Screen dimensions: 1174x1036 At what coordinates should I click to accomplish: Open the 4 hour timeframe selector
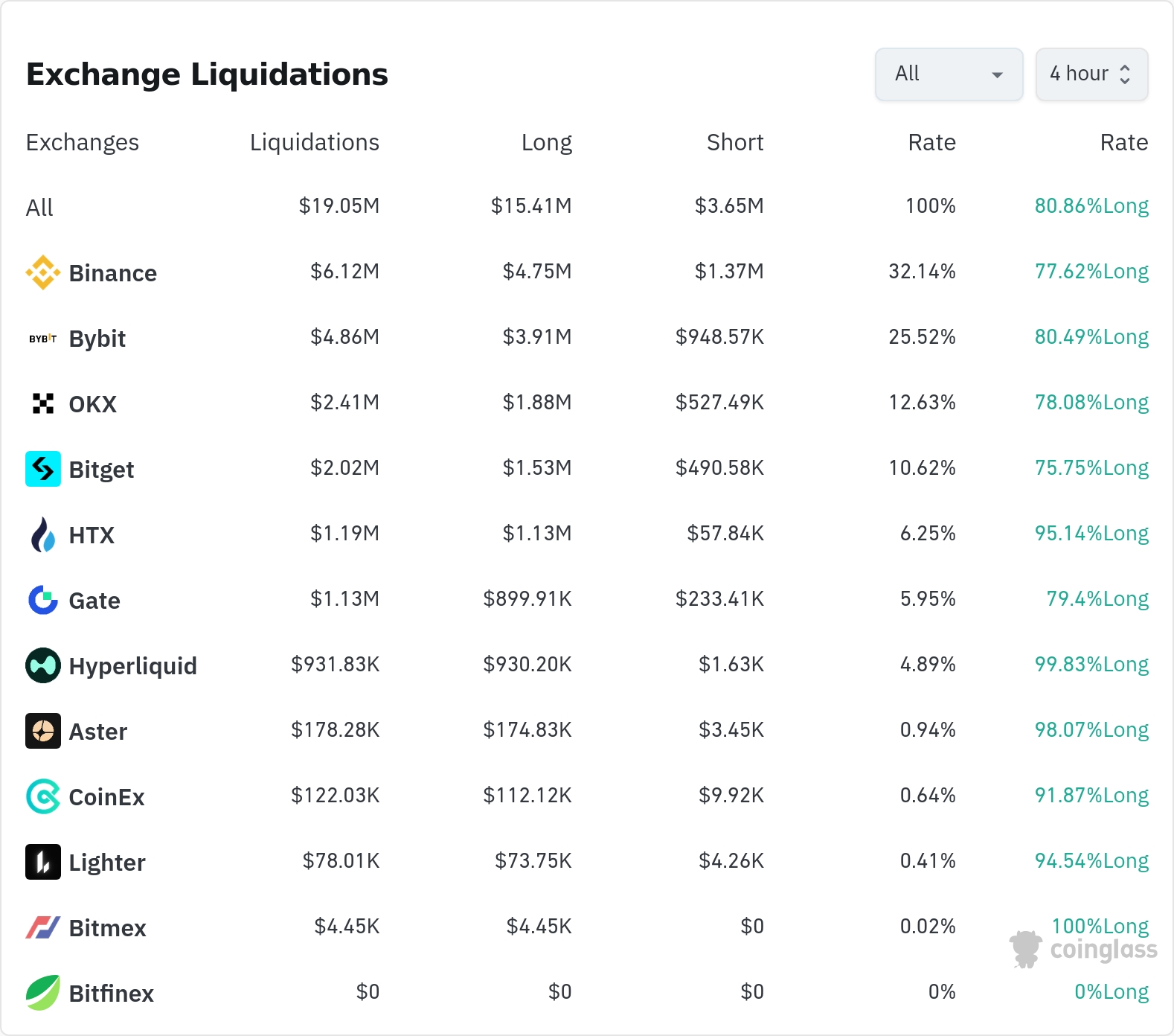(1091, 74)
